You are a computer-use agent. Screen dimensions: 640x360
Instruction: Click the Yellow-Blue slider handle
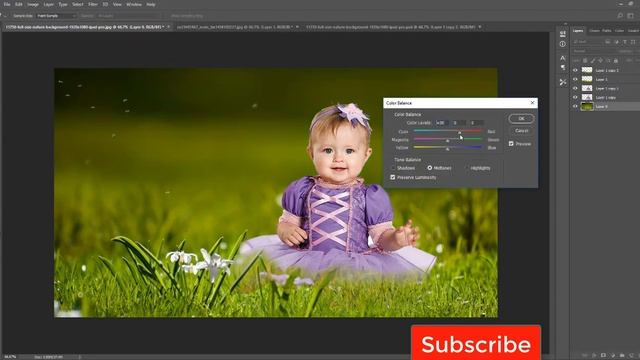click(448, 149)
